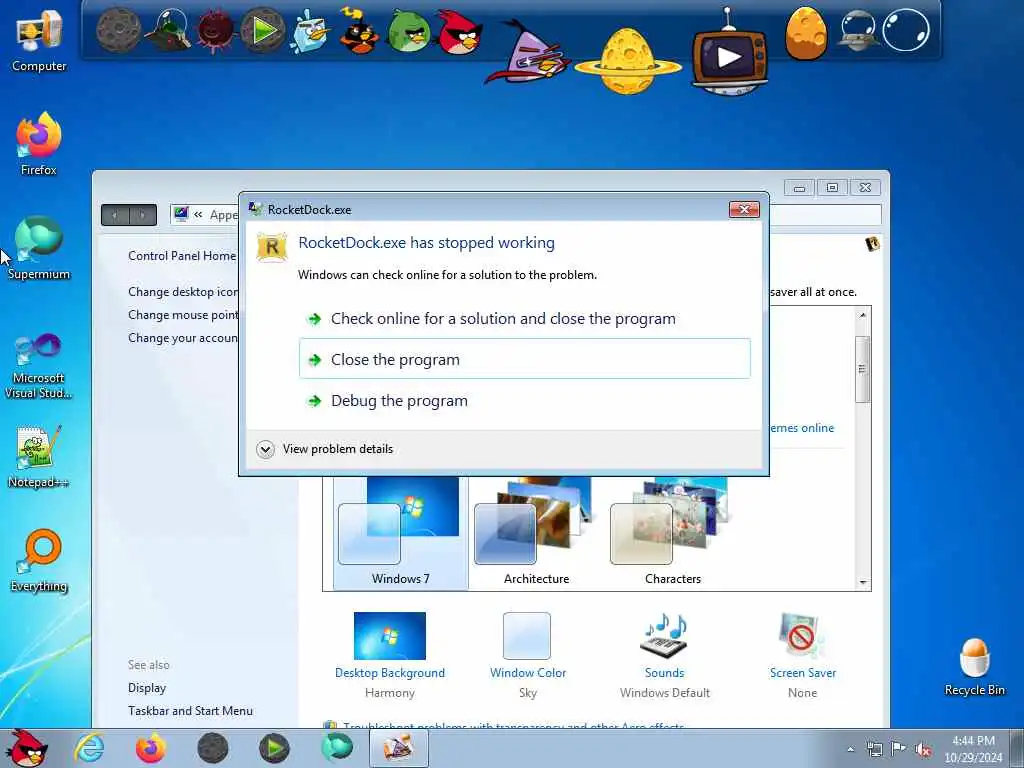Choose Debug the program option
1024x768 pixels.
(x=524, y=400)
